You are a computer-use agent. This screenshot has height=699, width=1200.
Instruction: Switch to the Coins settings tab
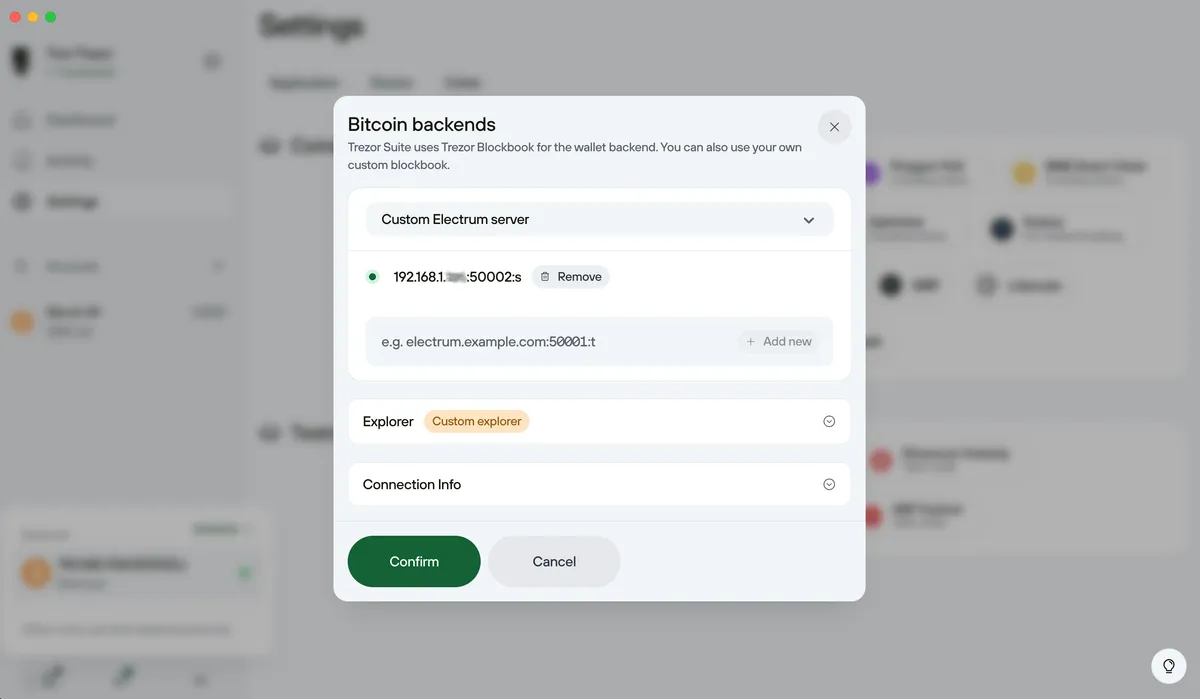[462, 83]
